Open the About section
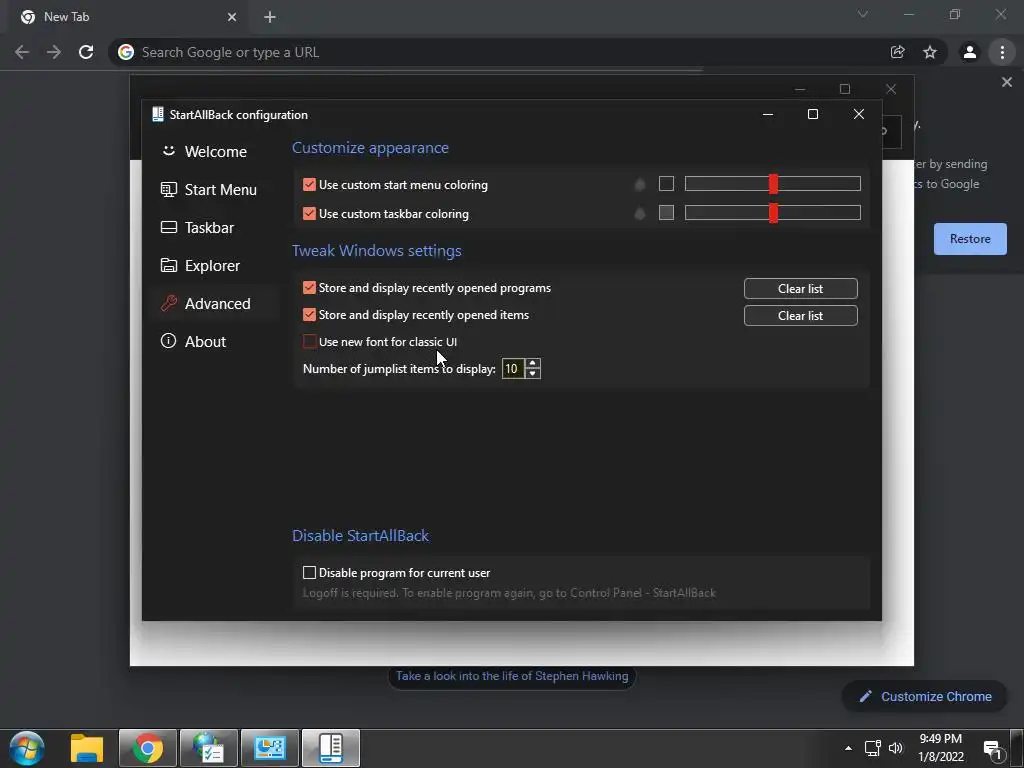Image resolution: width=1024 pixels, height=768 pixels. tap(194, 342)
